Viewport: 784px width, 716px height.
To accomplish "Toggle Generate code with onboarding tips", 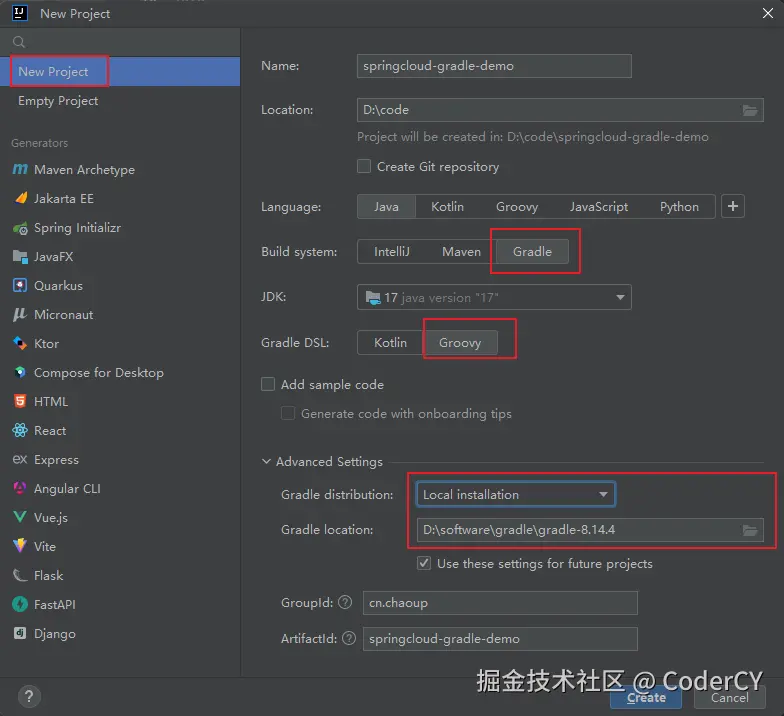I will (288, 413).
